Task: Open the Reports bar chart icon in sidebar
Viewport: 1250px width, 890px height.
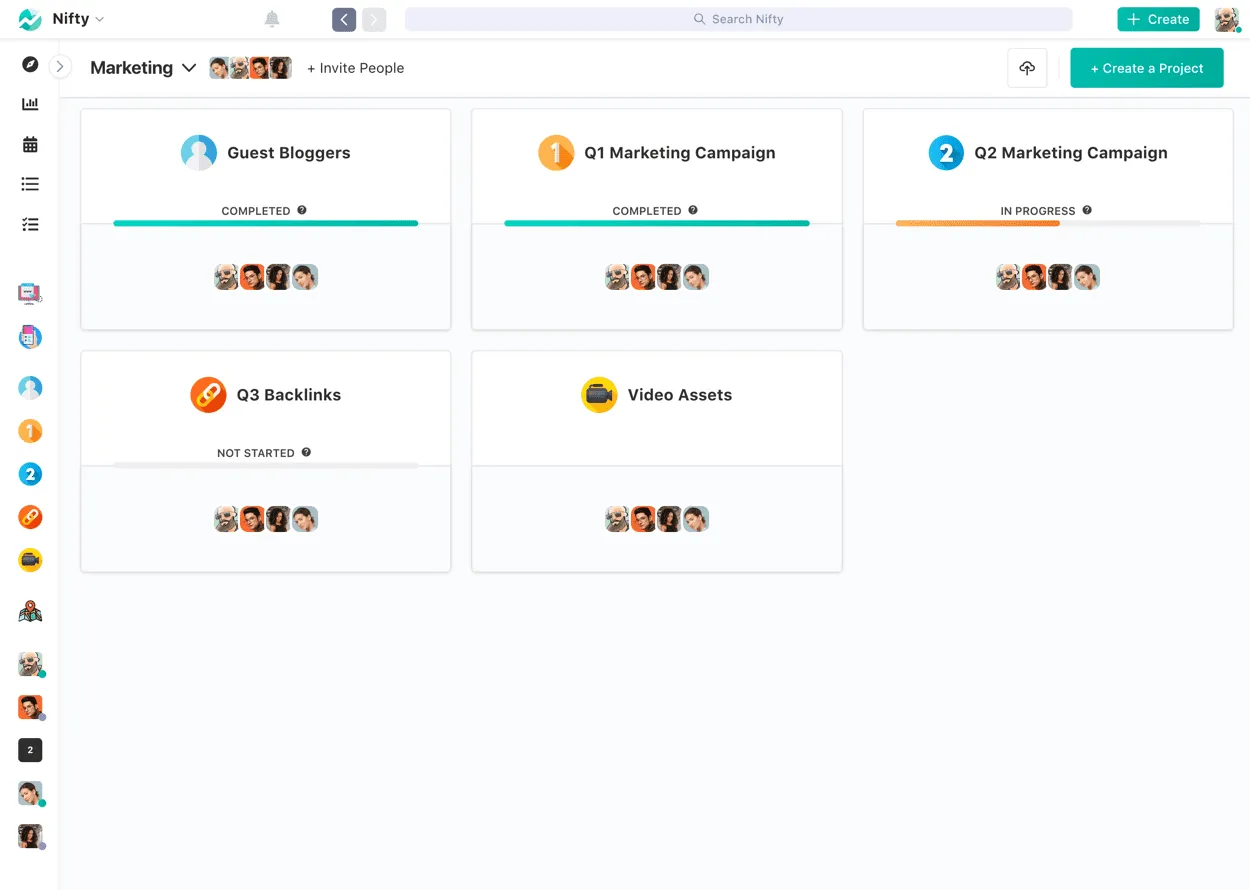Action: [x=29, y=103]
